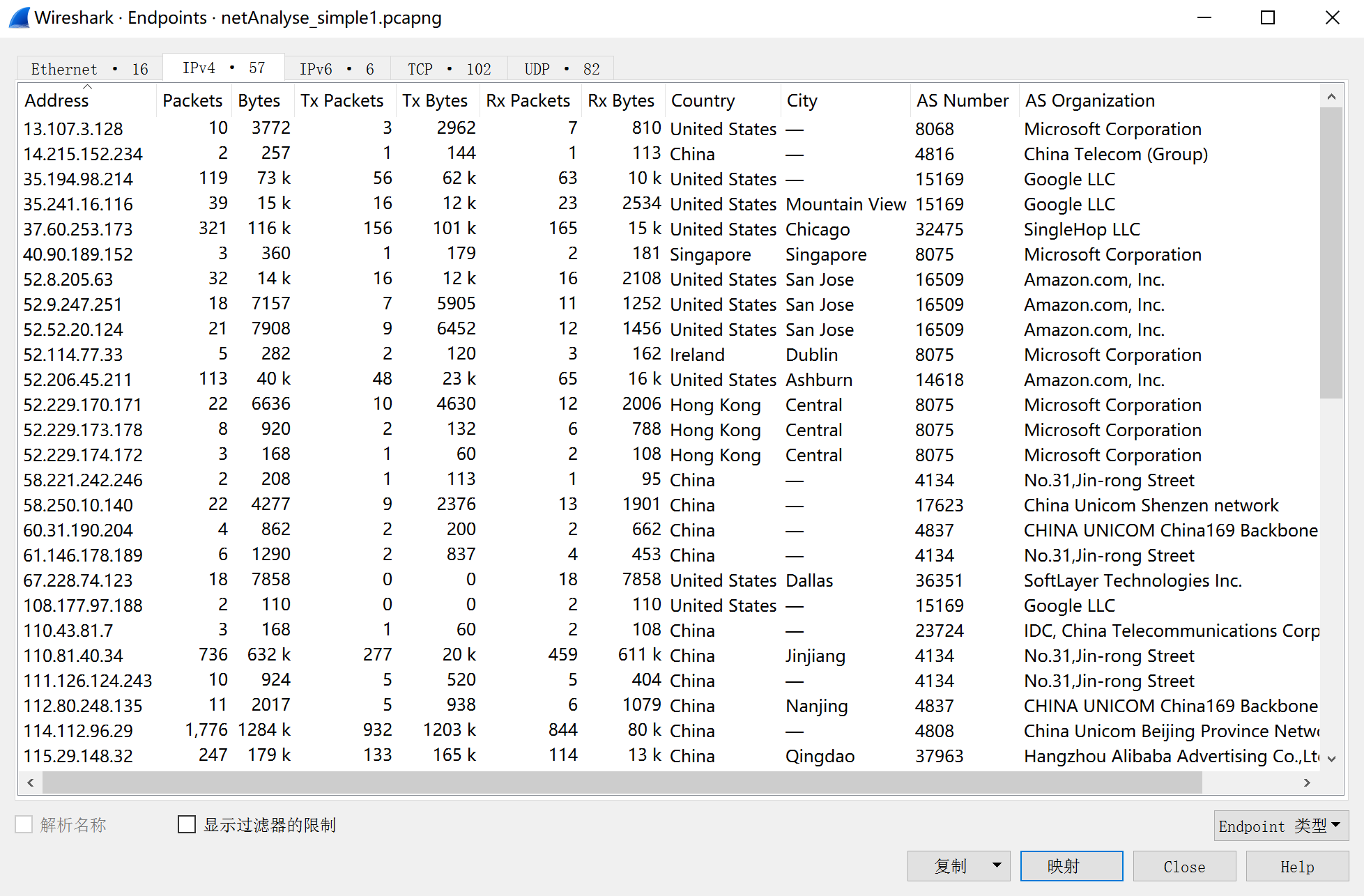The height and width of the screenshot is (896, 1364).
Task: Click the 映射 map button
Action: 1072,866
